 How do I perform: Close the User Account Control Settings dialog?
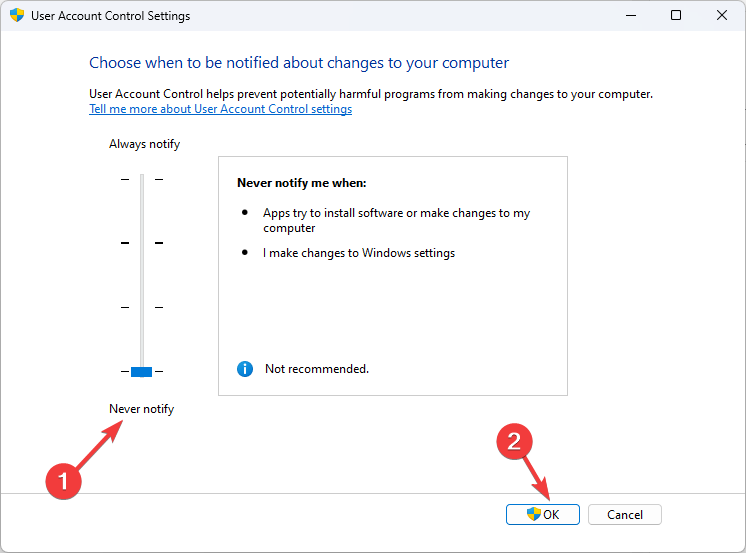[721, 16]
